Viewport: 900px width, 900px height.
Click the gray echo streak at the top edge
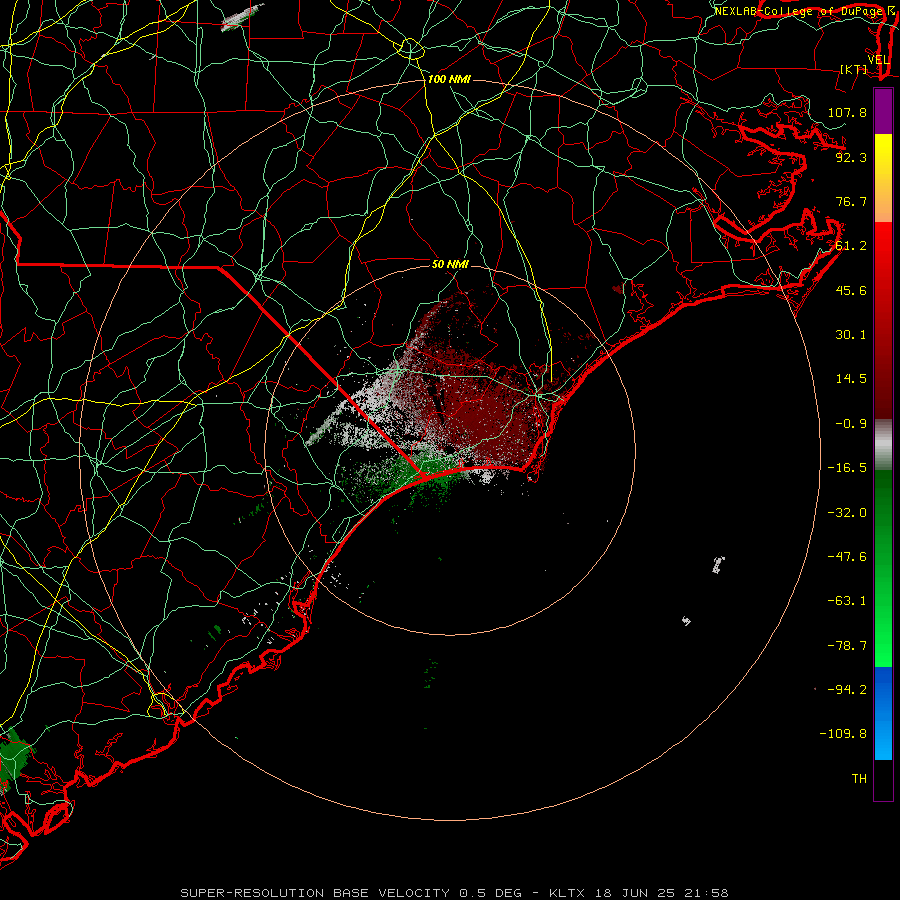click(241, 16)
